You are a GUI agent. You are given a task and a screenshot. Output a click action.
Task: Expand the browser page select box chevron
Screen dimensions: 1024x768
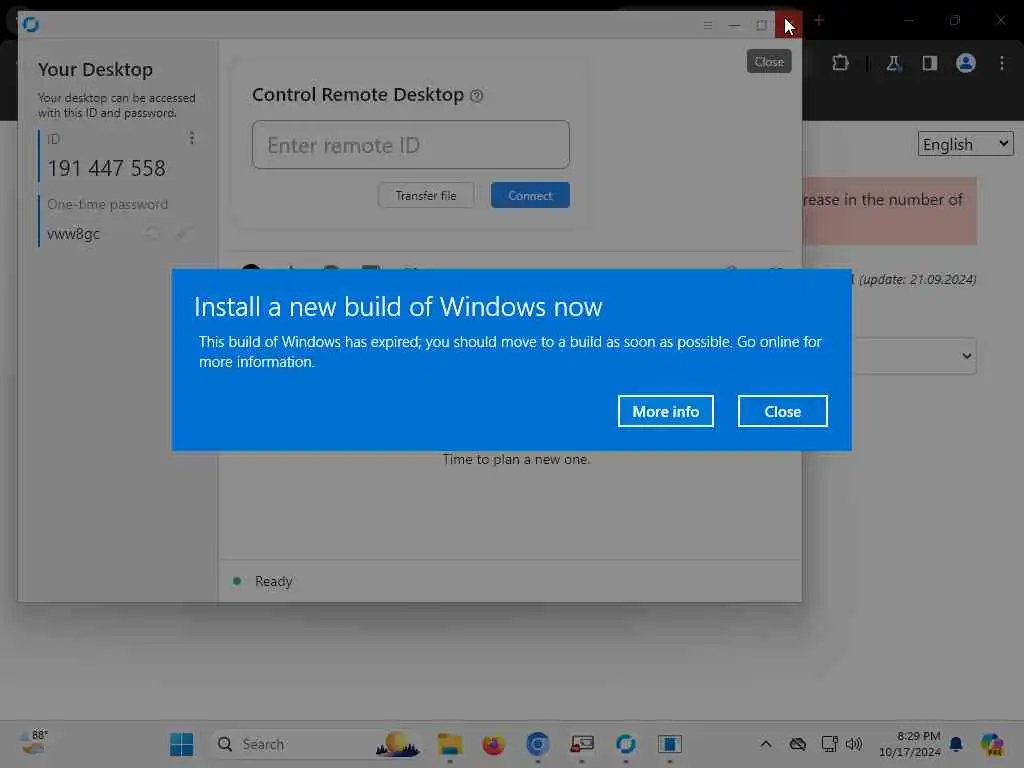967,356
